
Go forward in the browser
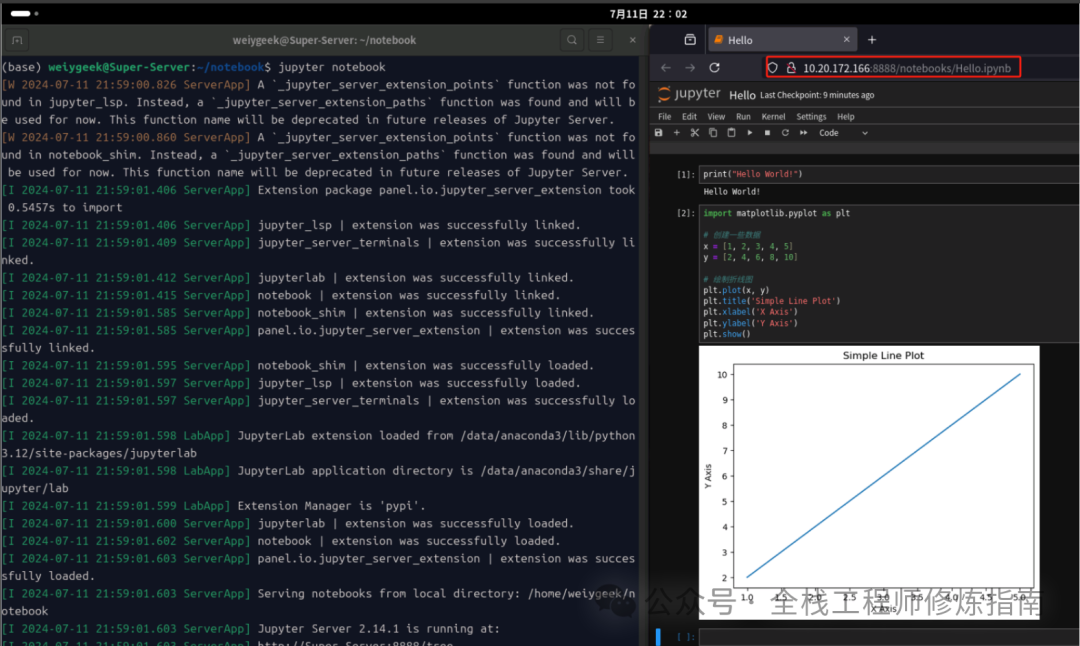(689, 67)
